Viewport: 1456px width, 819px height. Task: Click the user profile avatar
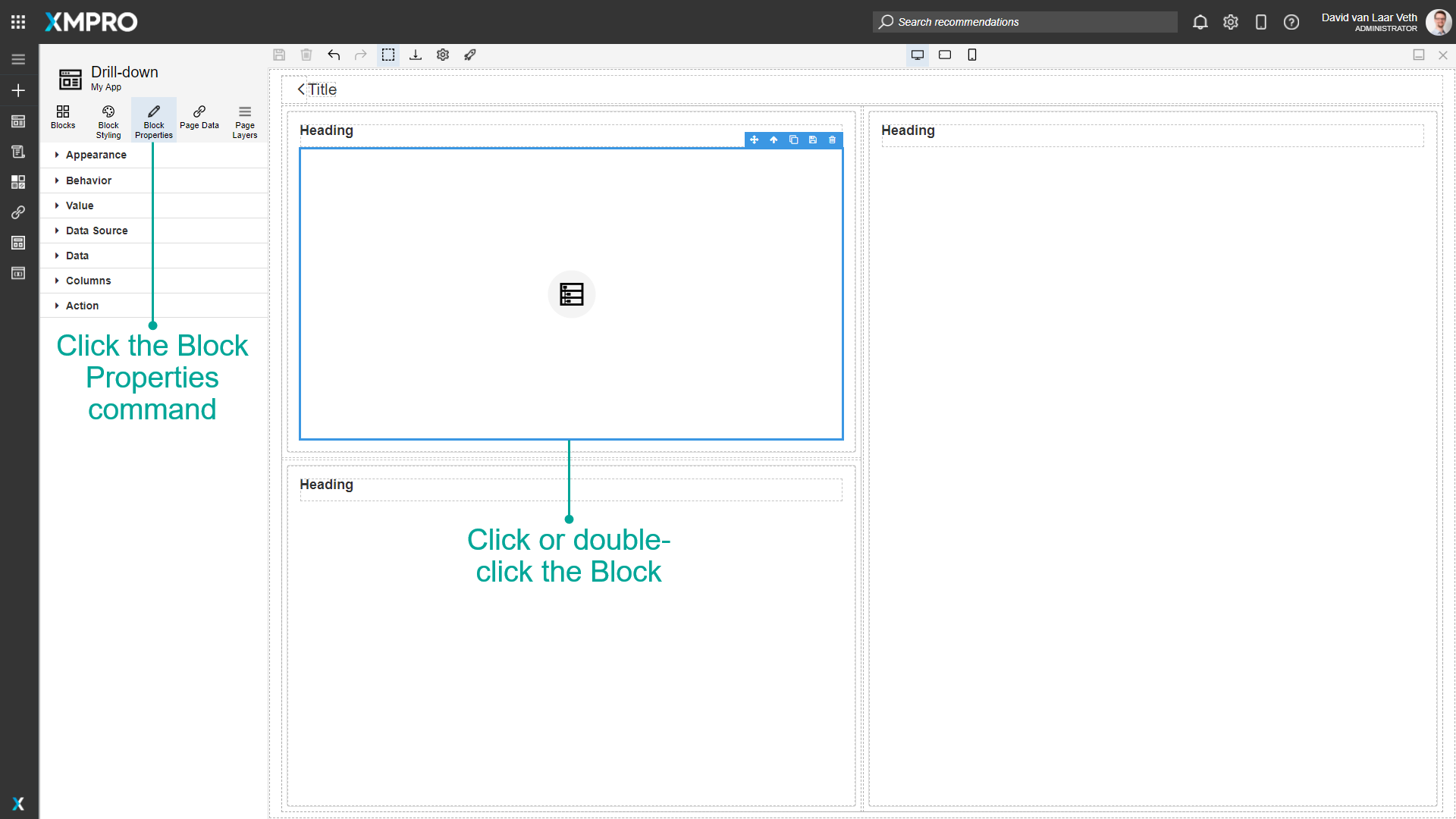(x=1439, y=22)
